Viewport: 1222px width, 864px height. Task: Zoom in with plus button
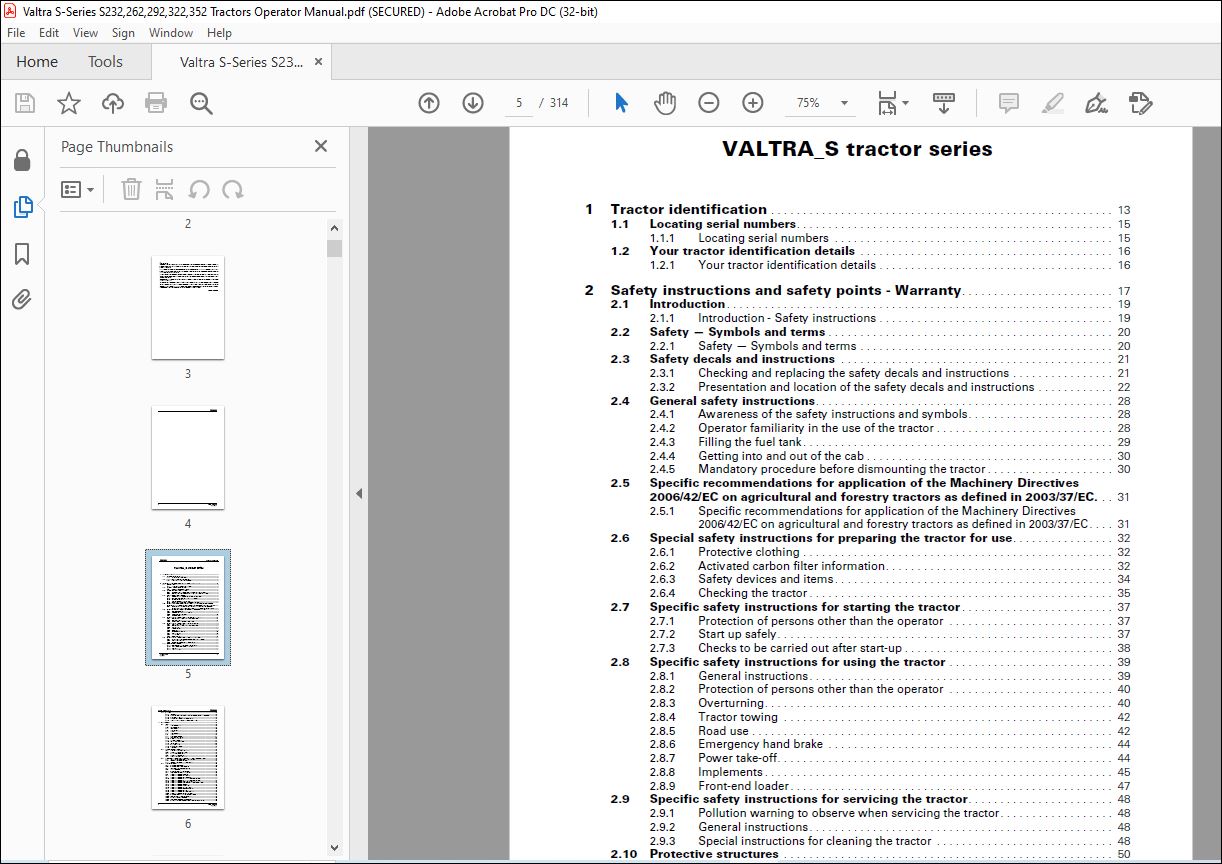pos(753,103)
